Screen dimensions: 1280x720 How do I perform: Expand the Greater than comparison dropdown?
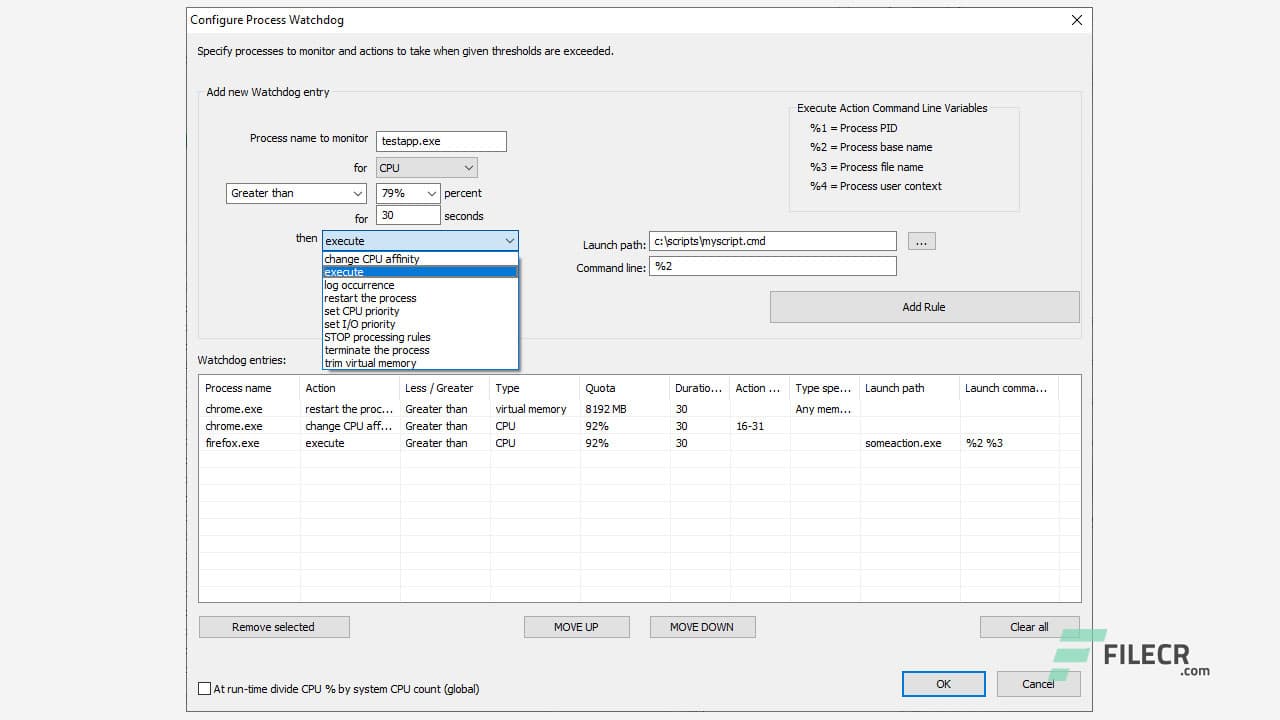click(x=295, y=193)
